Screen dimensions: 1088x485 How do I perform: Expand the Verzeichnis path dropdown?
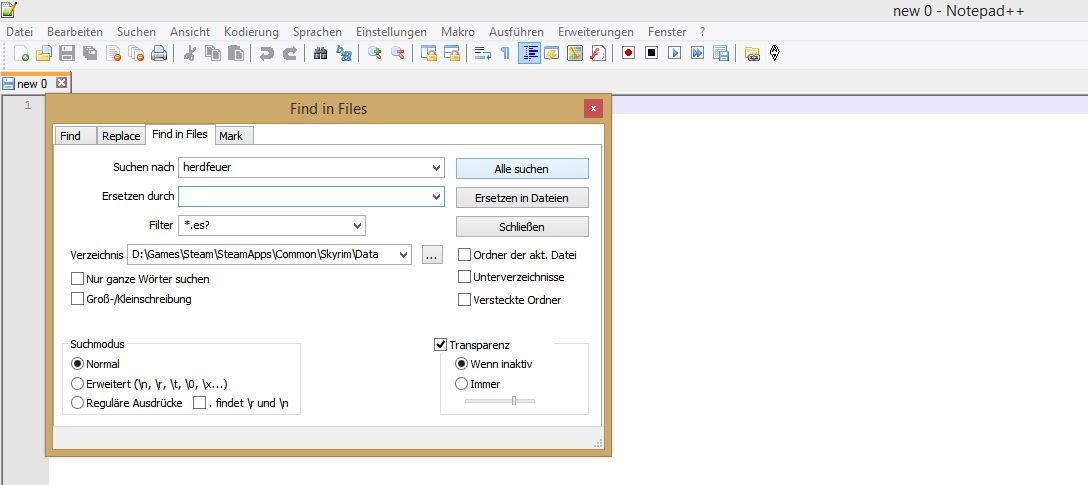click(404, 255)
